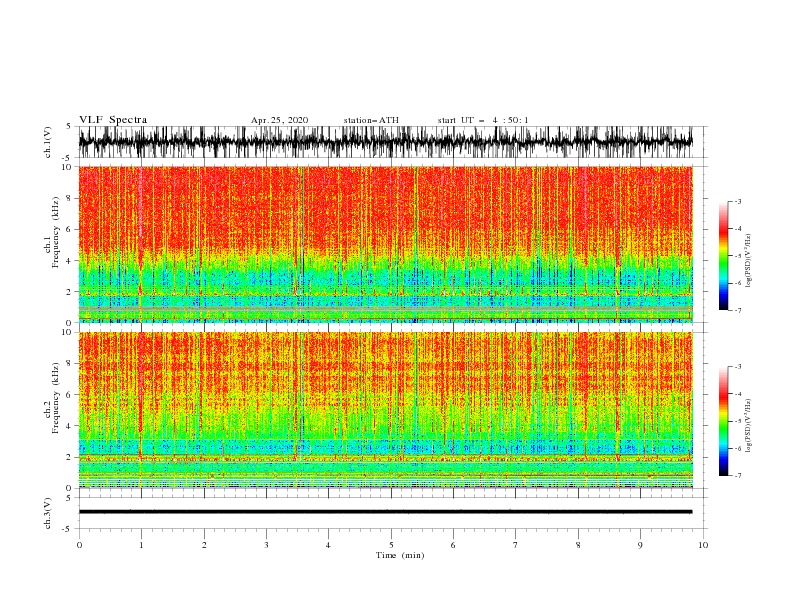Click time axis tick label "5"
Screen dimensions: 792x612
[391, 545]
